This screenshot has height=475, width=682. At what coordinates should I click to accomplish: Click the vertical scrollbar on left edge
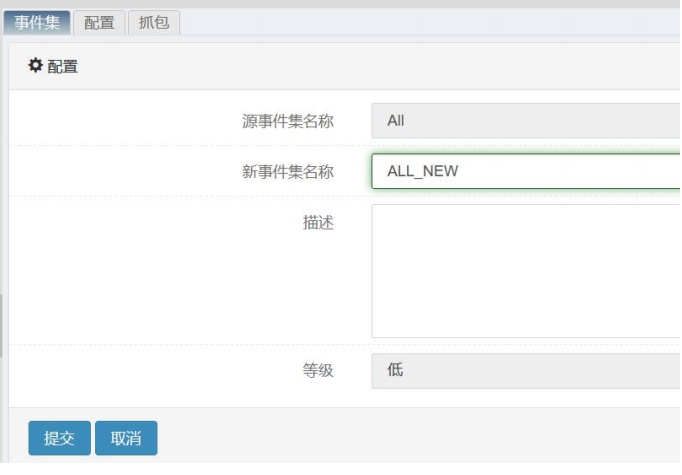(x=1, y=325)
